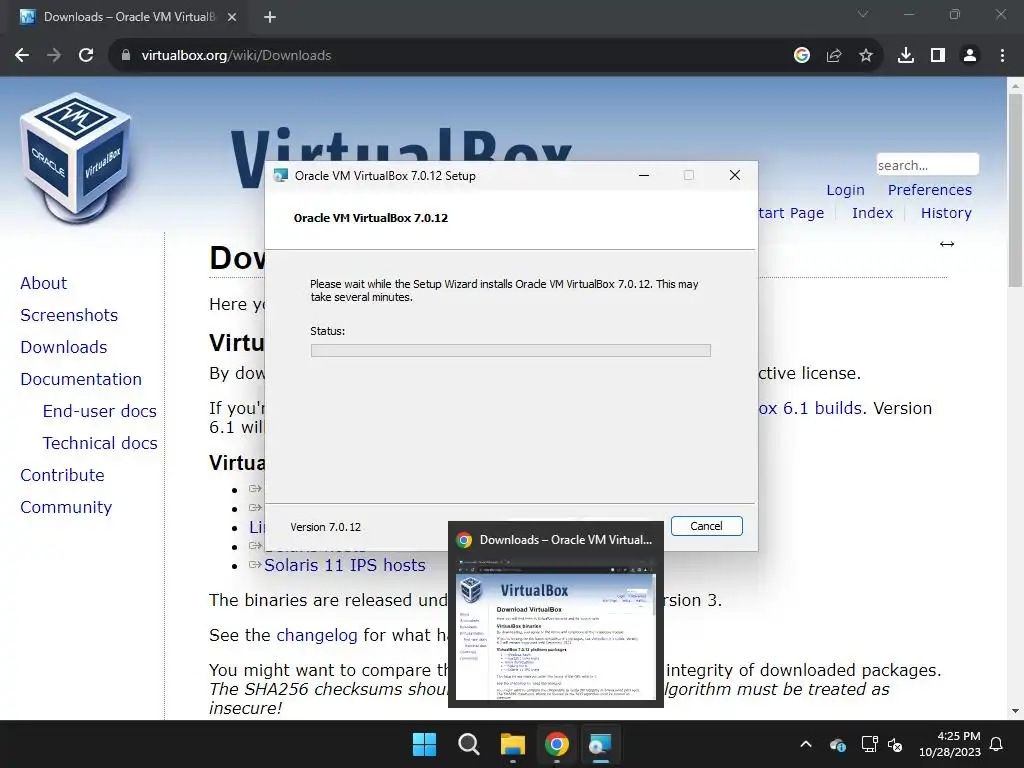Open the History link
Image resolution: width=1024 pixels, height=768 pixels.
[946, 213]
